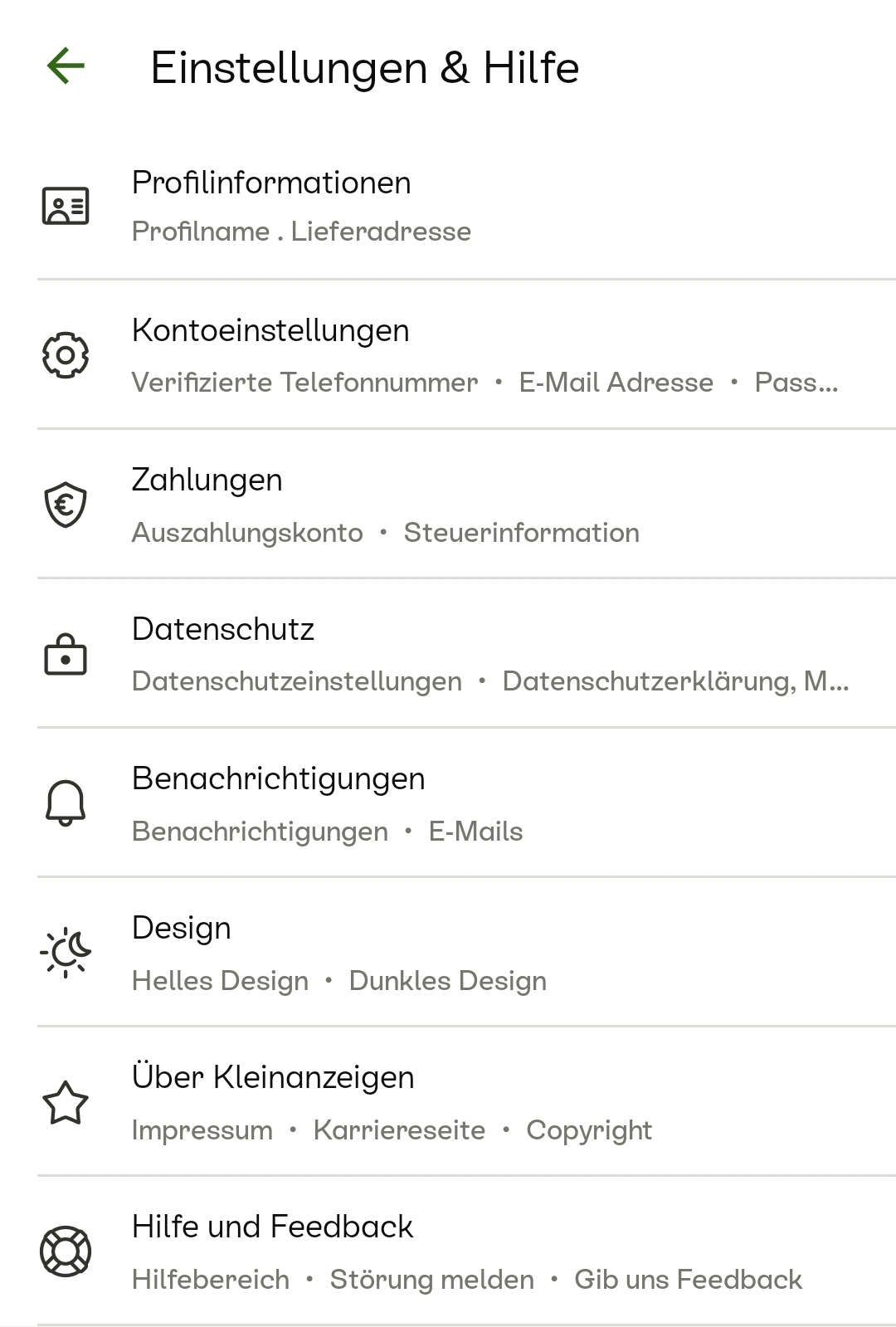Click the star icon for Über Kleinanzeigen
Screen dimensions: 896x1327
pos(66,1102)
